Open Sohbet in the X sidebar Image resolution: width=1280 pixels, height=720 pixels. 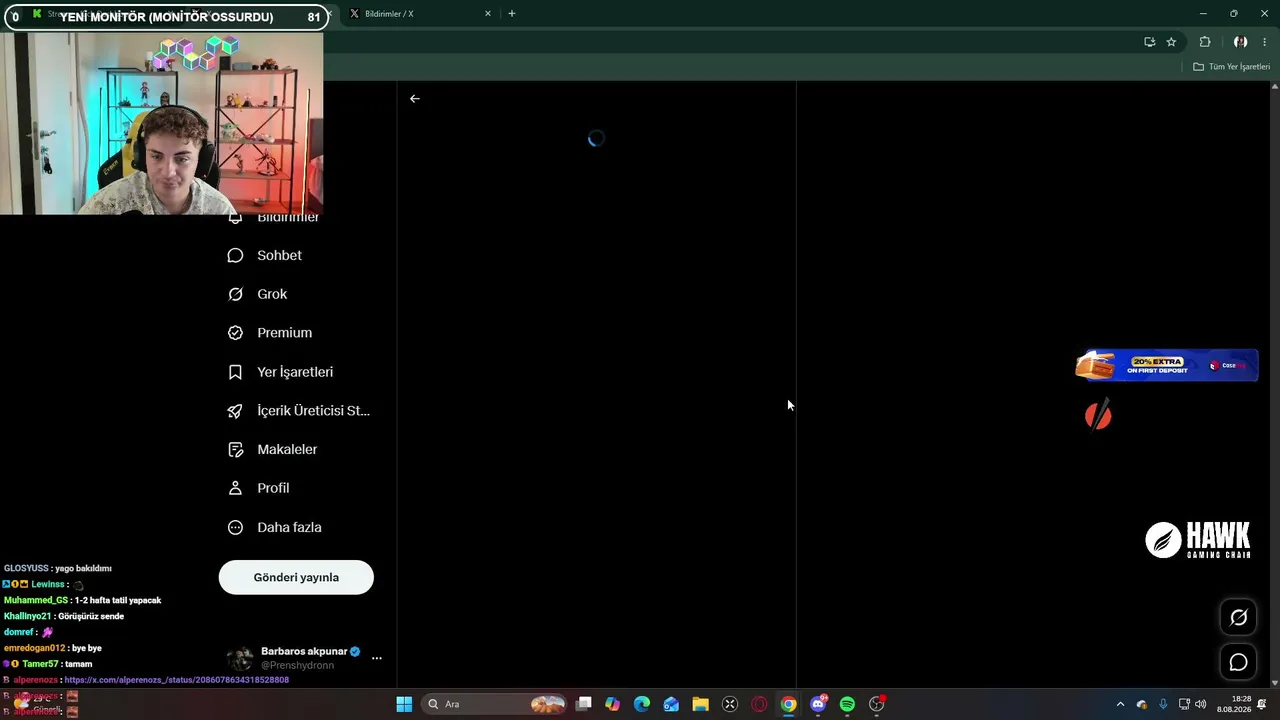[x=279, y=255]
